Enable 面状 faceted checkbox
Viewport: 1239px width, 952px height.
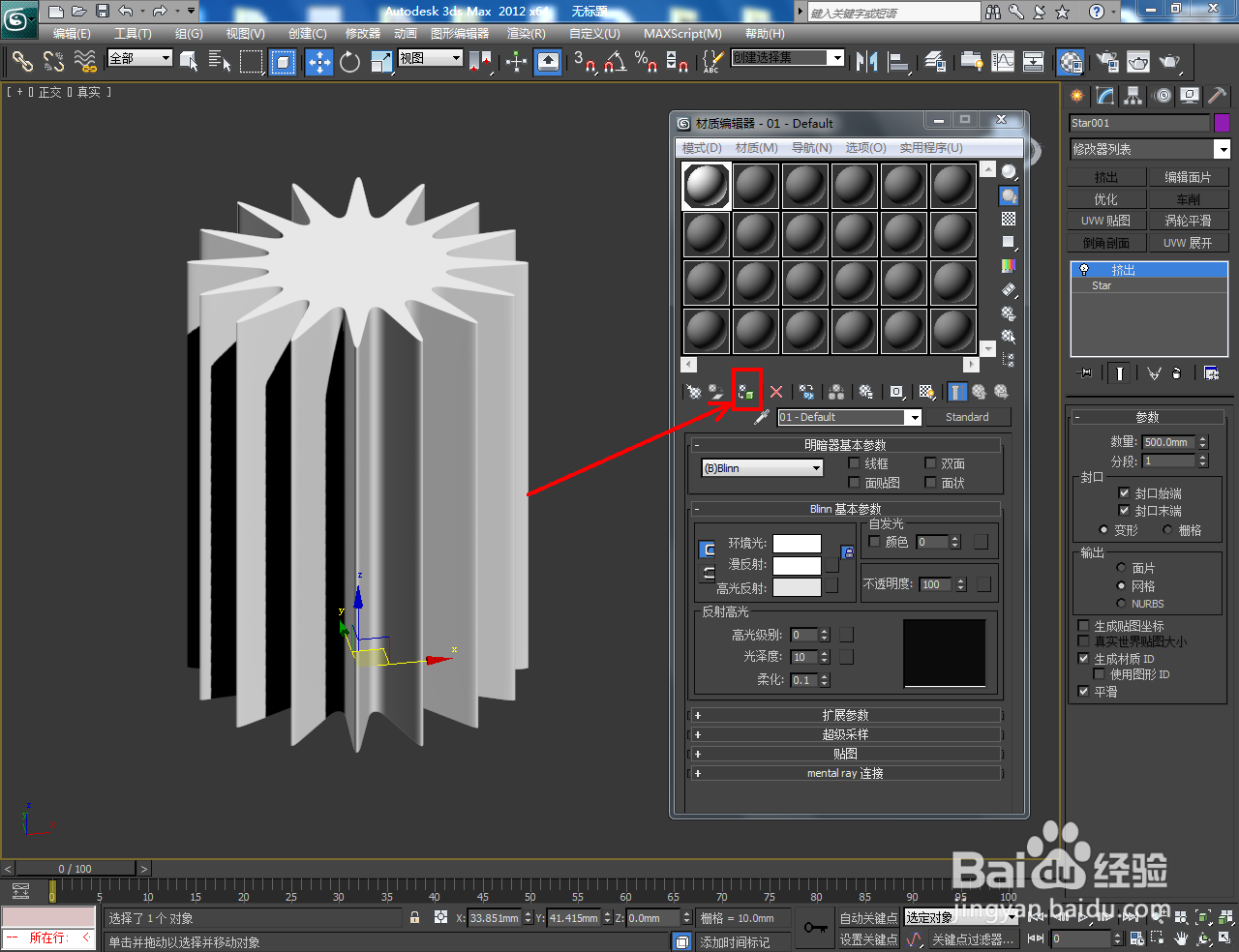click(x=930, y=482)
